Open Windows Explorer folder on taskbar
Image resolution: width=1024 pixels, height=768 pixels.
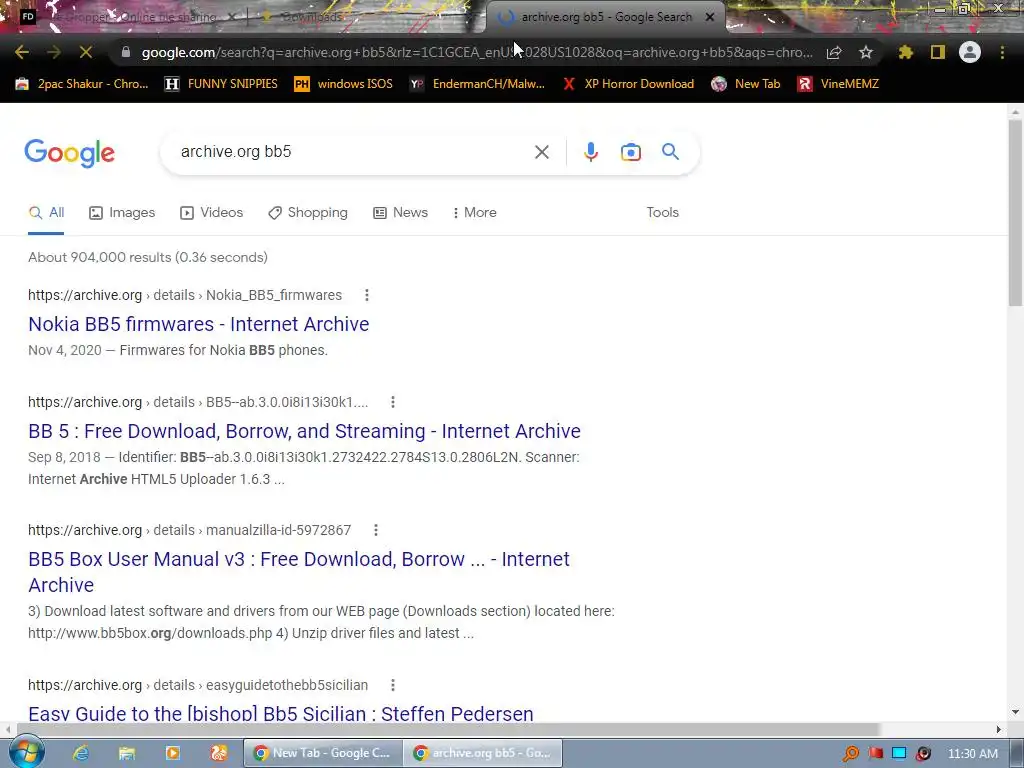tap(127, 753)
